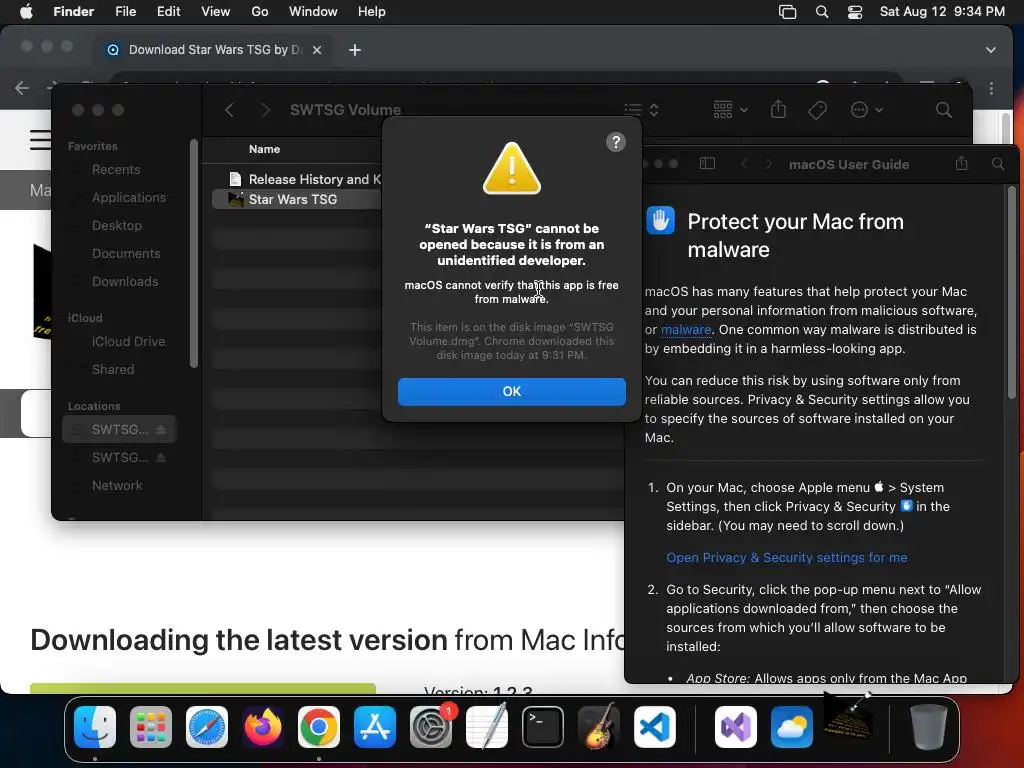Open GarageBand from the Dock

point(599,727)
